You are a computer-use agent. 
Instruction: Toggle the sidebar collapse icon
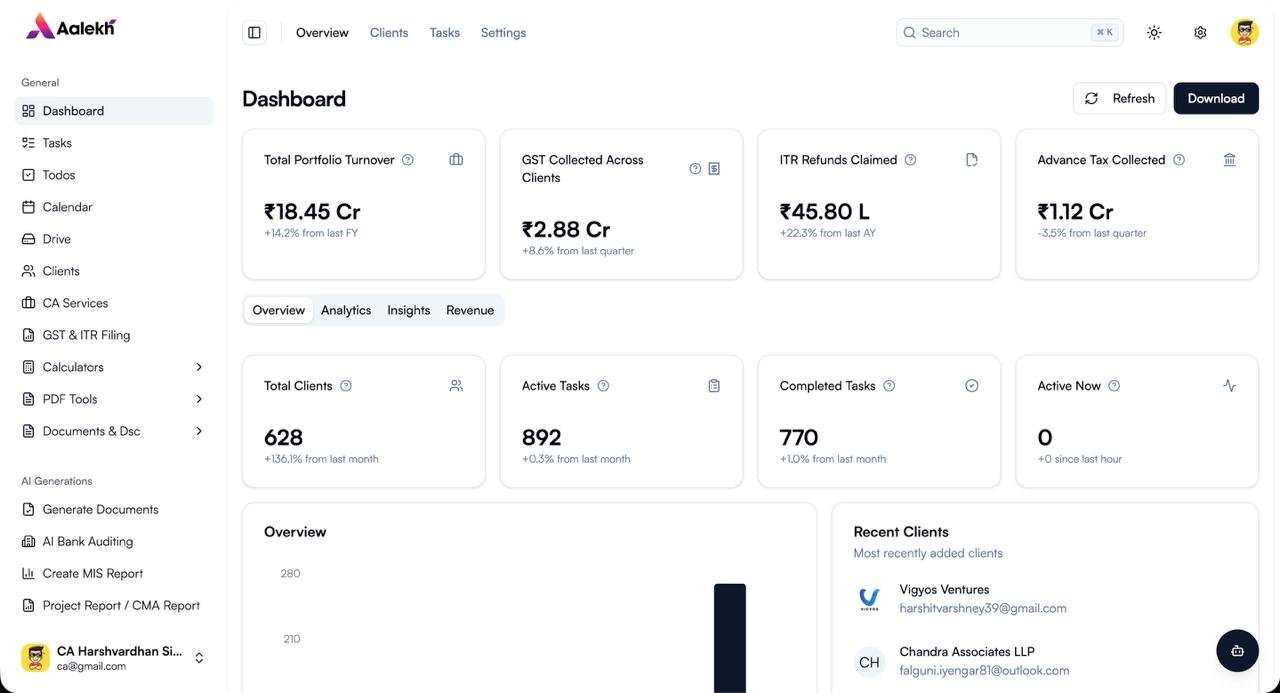pos(254,33)
